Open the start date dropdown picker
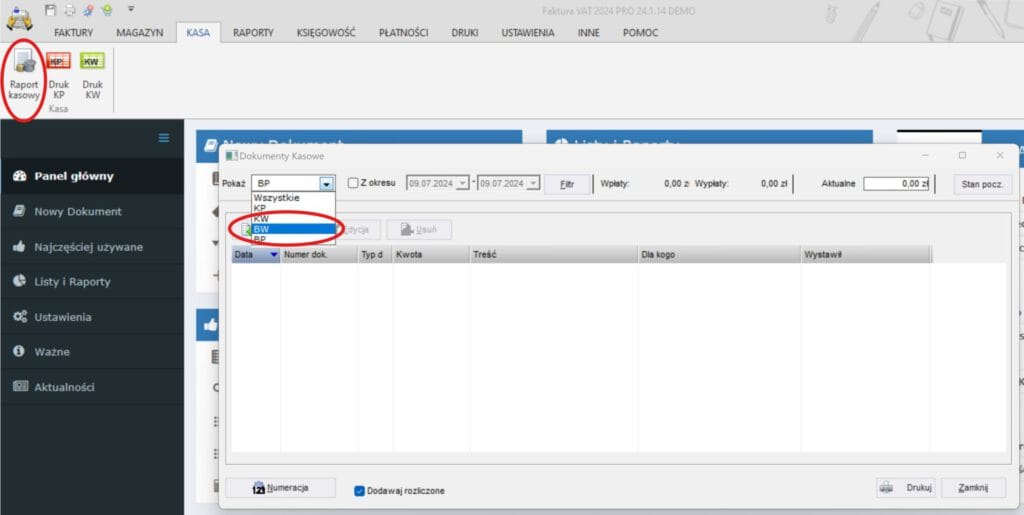1024x515 pixels. pyautogui.click(x=462, y=184)
